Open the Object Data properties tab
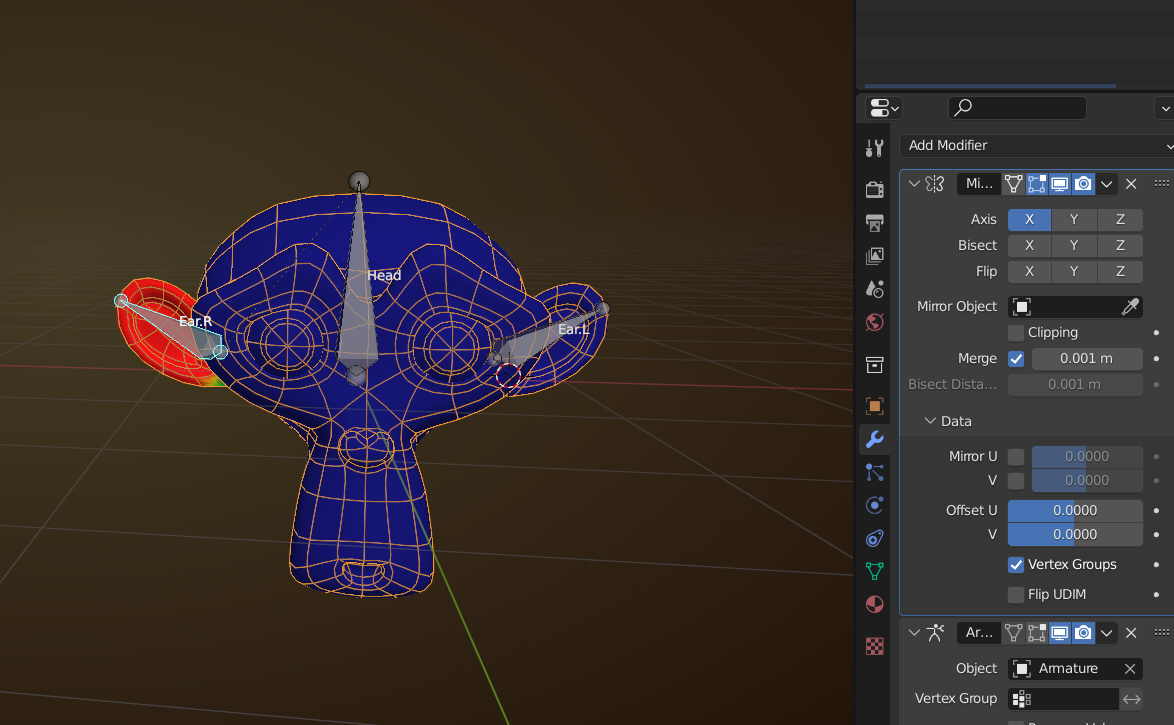The image size is (1174, 725). click(x=874, y=571)
